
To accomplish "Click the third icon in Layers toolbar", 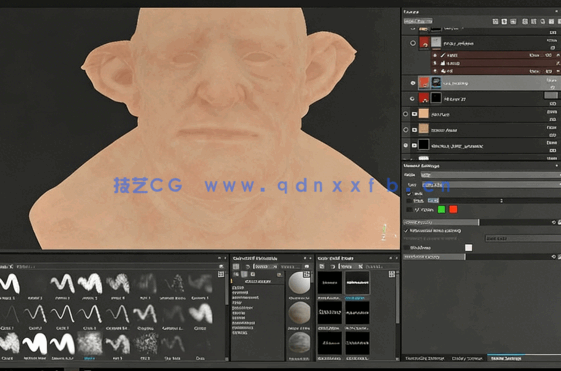I will point(513,21).
